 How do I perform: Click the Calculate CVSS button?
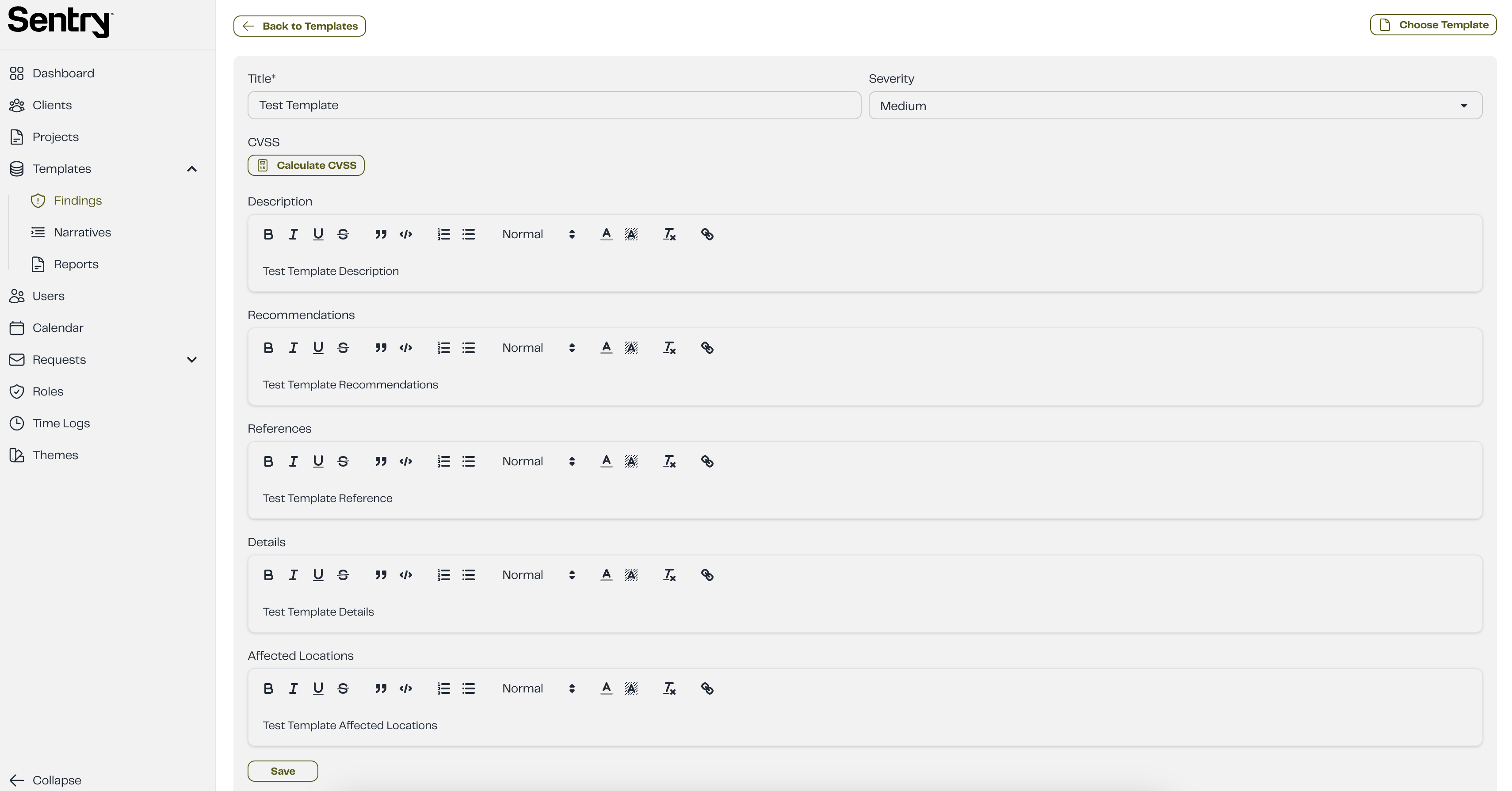point(306,165)
